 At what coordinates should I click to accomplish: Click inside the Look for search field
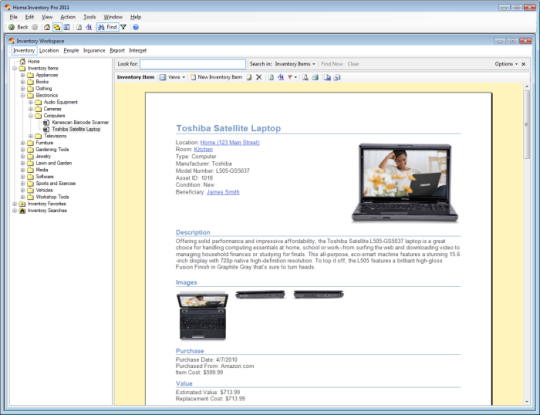coord(193,64)
